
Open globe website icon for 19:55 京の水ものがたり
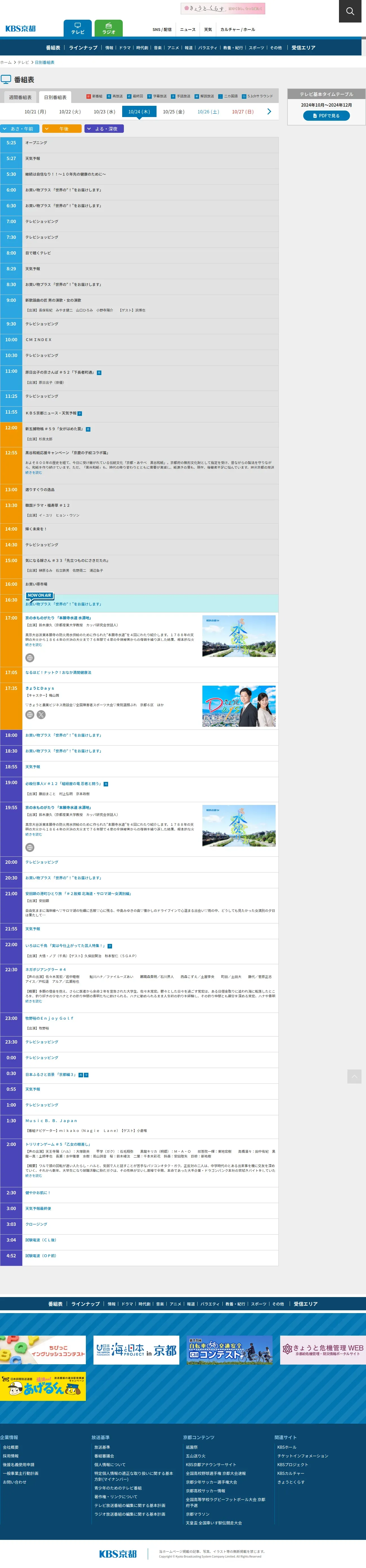(x=30, y=847)
